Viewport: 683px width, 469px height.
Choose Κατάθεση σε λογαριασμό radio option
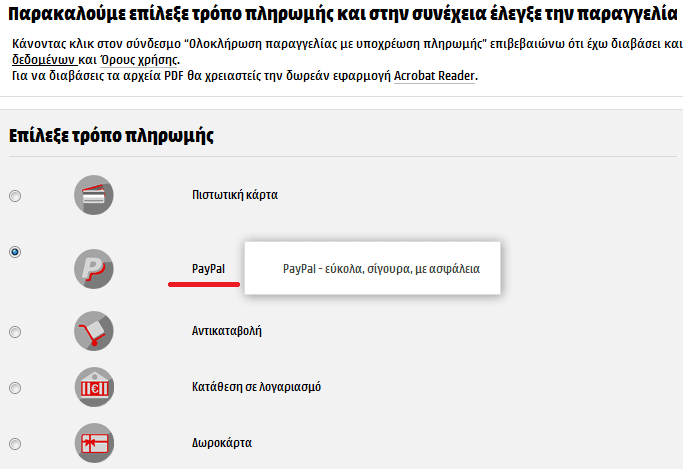point(15,388)
